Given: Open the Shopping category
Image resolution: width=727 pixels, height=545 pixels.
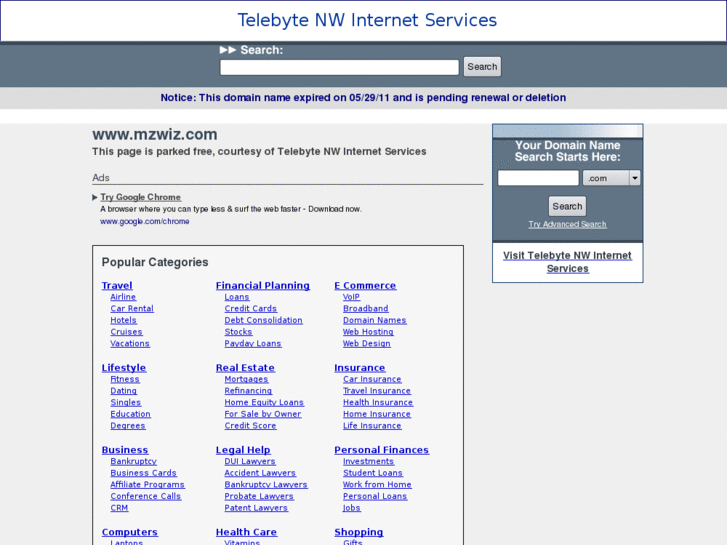Looking at the screenshot, I should pos(358,532).
